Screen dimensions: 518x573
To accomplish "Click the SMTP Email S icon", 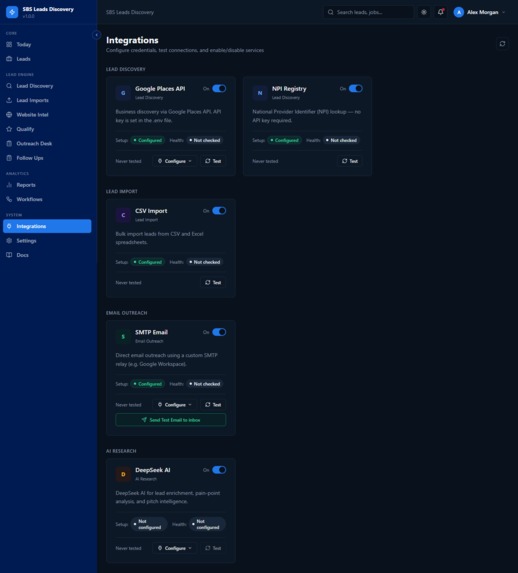I will click(x=123, y=336).
